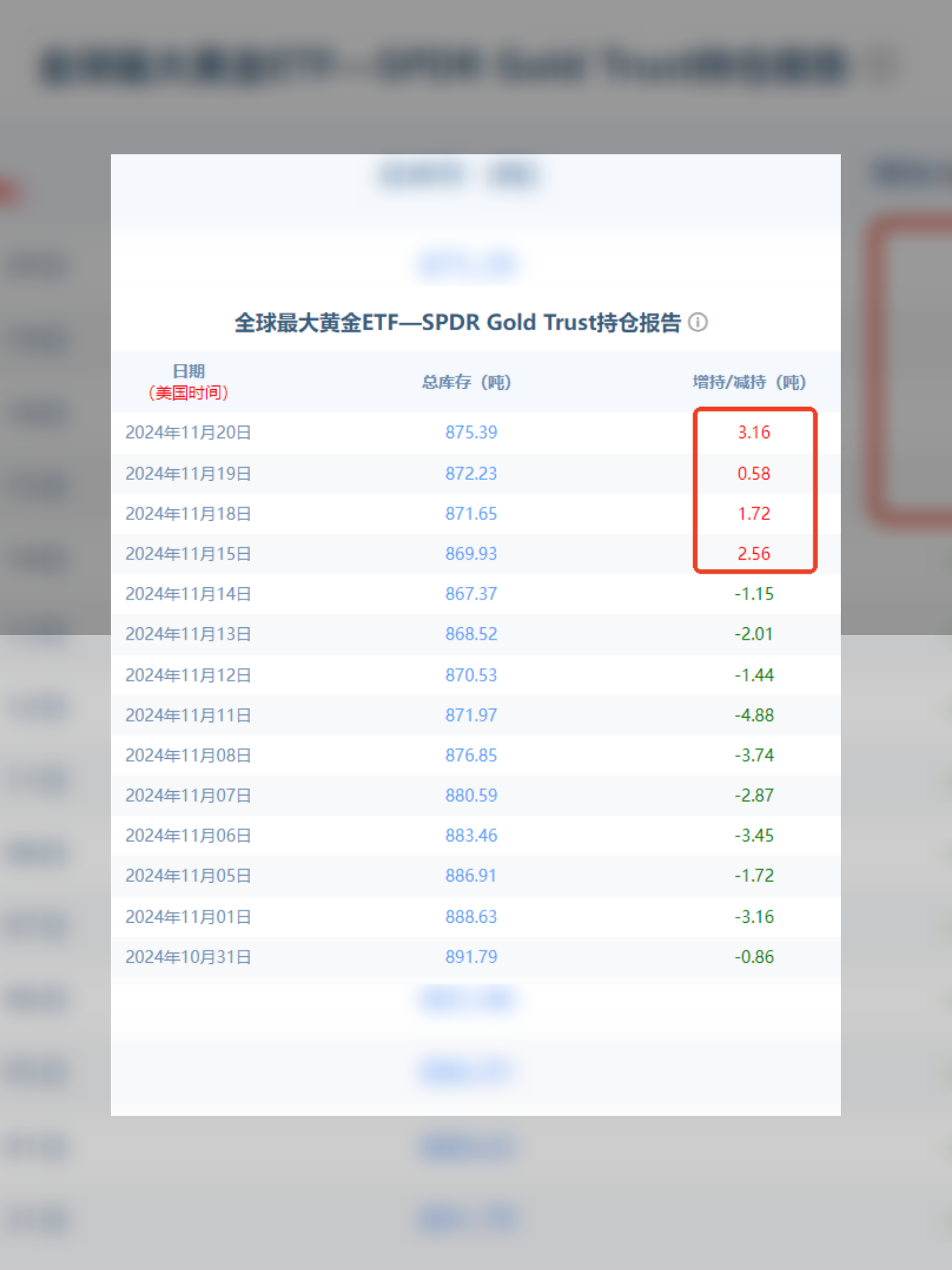Click inventory value 888.63
Screen dimensions: 952x1270
coord(471,916)
